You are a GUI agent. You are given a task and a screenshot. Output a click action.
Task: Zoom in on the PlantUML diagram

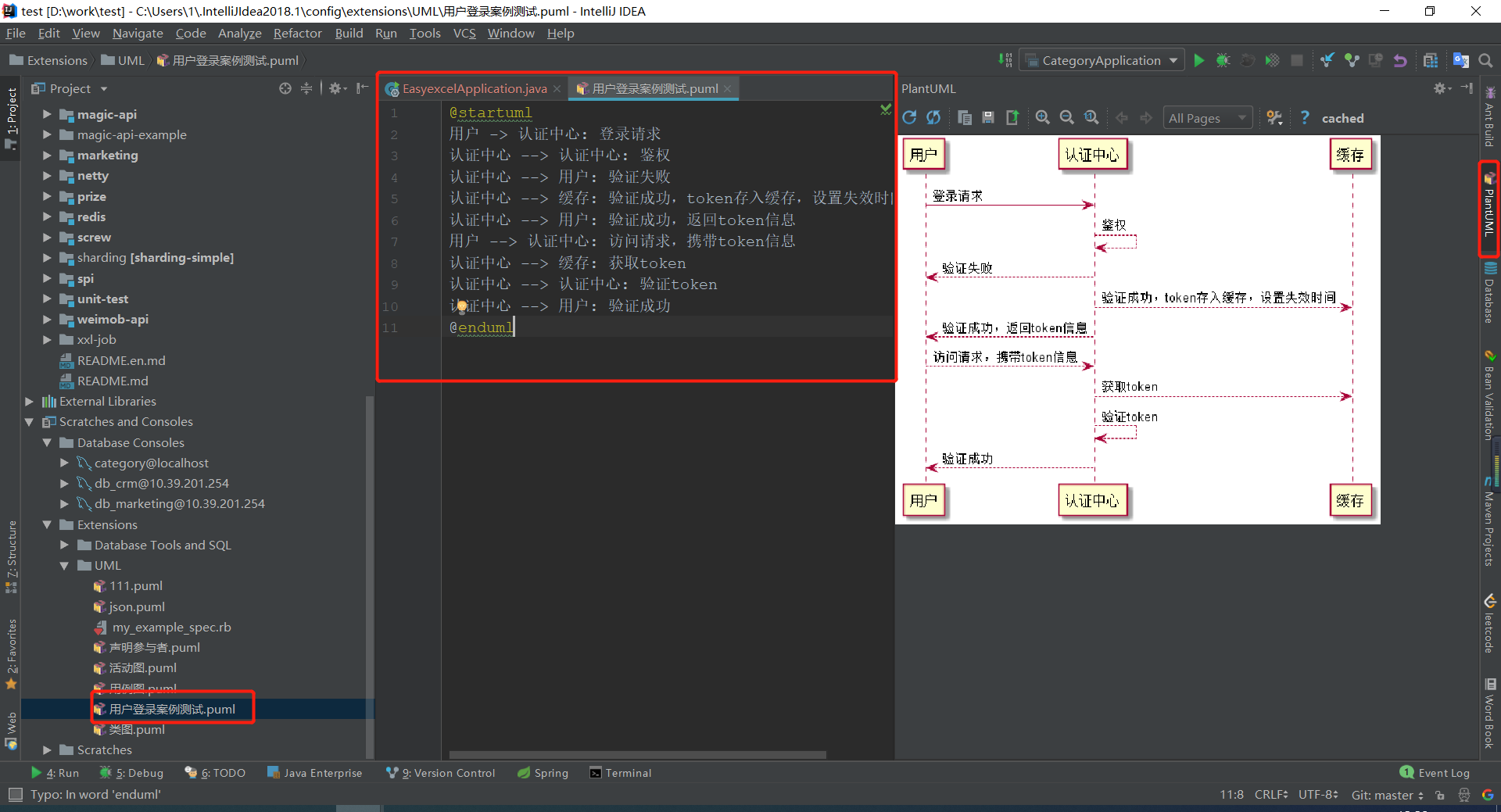tap(1043, 117)
